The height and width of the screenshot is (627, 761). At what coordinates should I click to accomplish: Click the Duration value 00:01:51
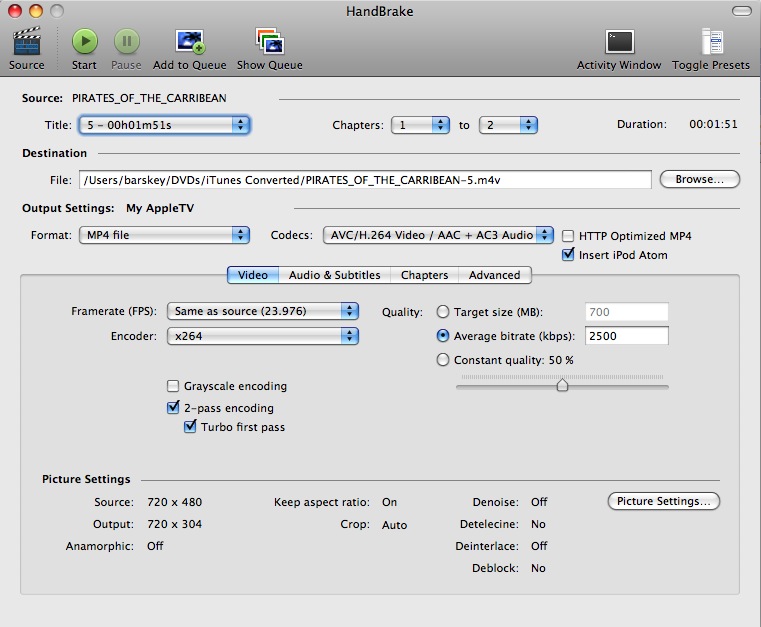[x=713, y=124]
